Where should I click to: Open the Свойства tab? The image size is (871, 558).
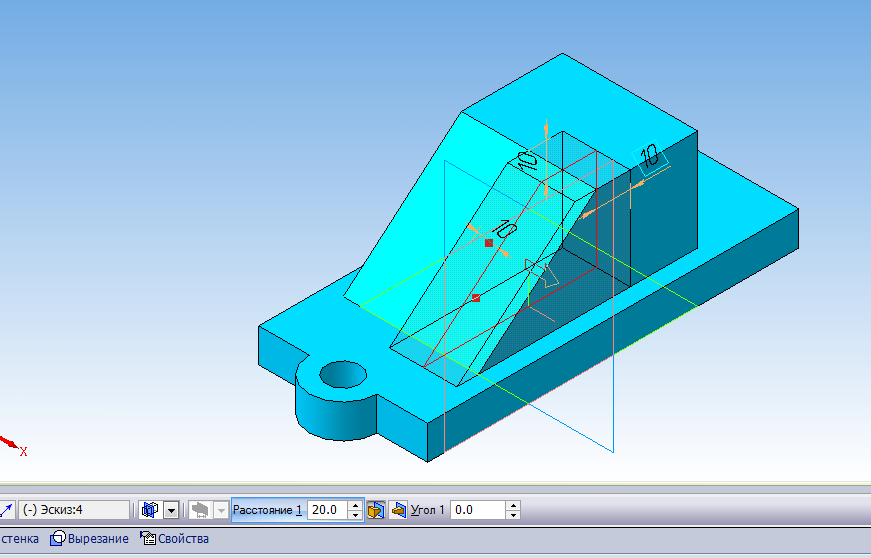[175, 539]
